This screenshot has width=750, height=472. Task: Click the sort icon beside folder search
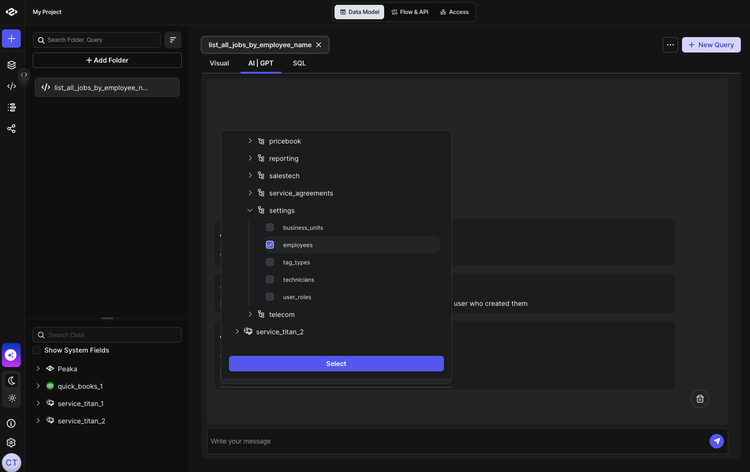click(173, 40)
